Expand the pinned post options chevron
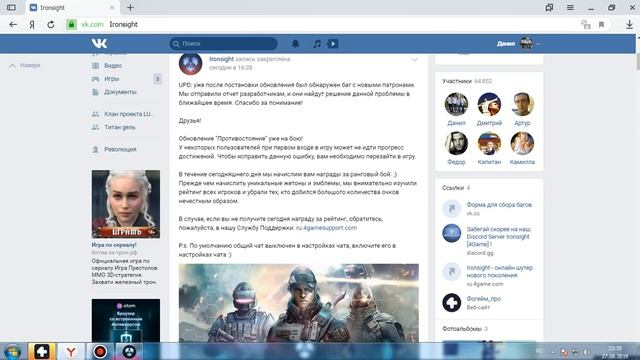Screen dimensions: 640x360 pos(414,60)
